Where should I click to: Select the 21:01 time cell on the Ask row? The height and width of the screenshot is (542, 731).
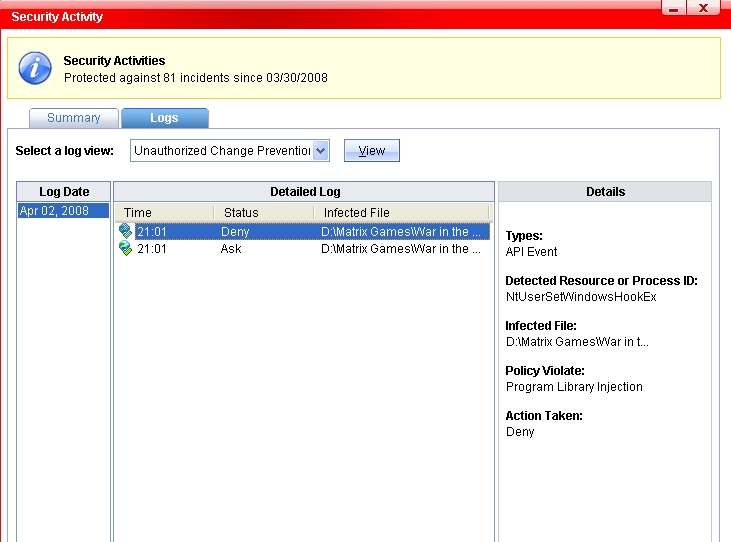coord(152,249)
